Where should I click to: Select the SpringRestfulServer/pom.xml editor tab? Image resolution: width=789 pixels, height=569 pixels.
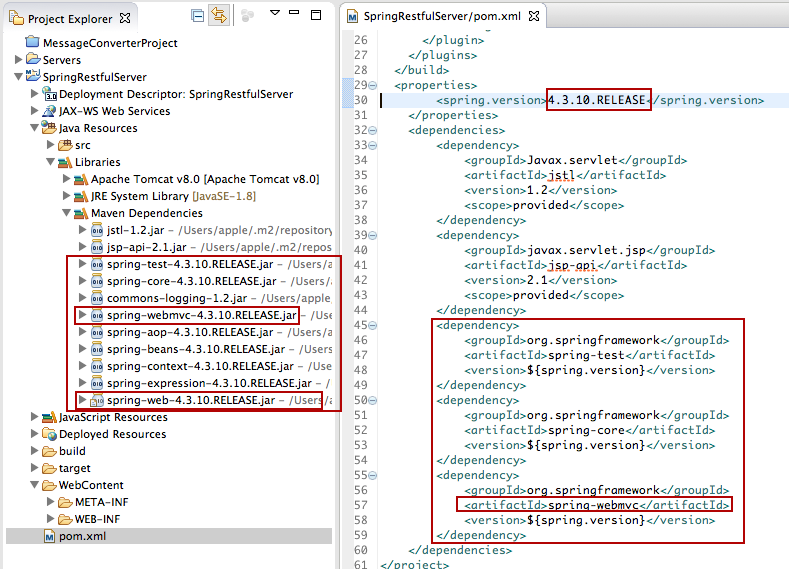pyautogui.click(x=442, y=16)
